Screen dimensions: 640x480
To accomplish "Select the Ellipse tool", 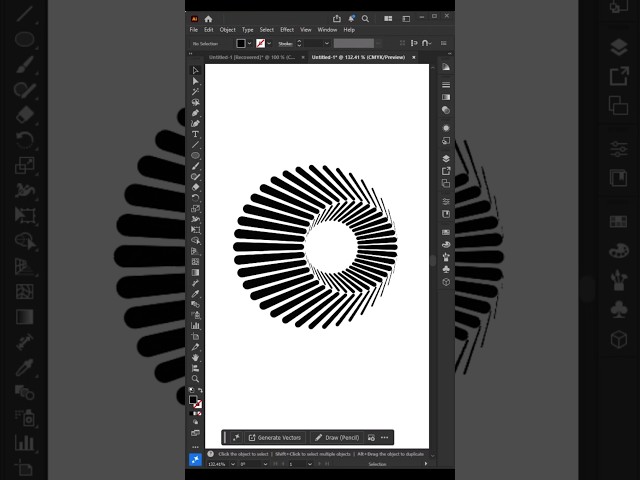I will pyautogui.click(x=195, y=156).
